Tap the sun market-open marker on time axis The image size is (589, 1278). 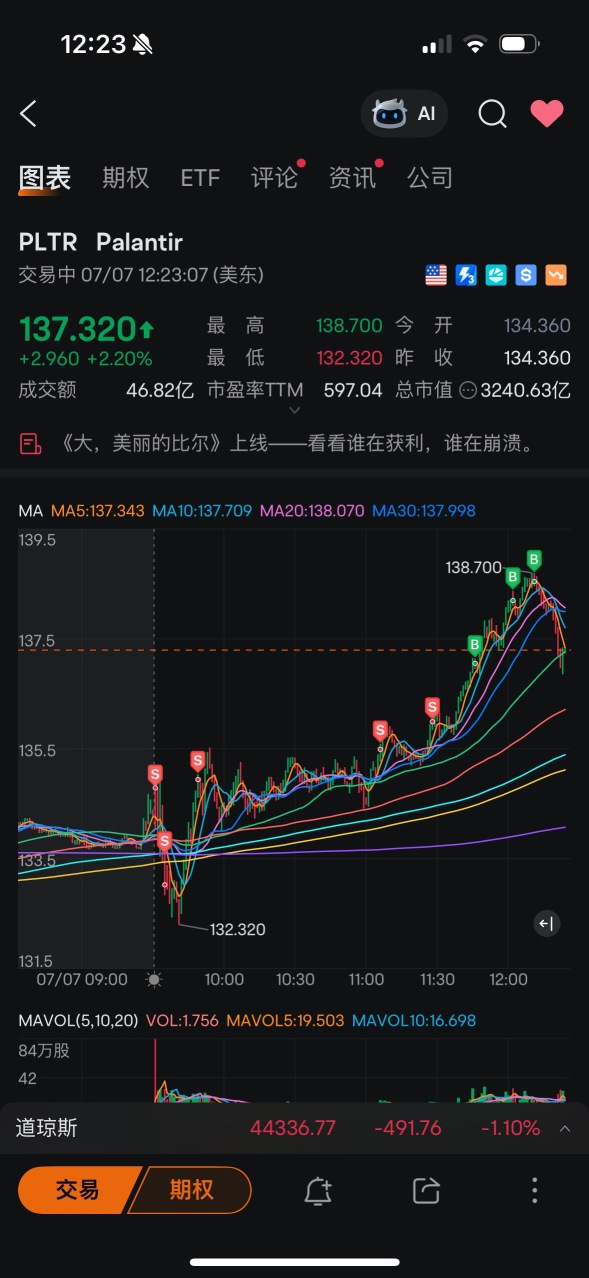pyautogui.click(x=154, y=979)
